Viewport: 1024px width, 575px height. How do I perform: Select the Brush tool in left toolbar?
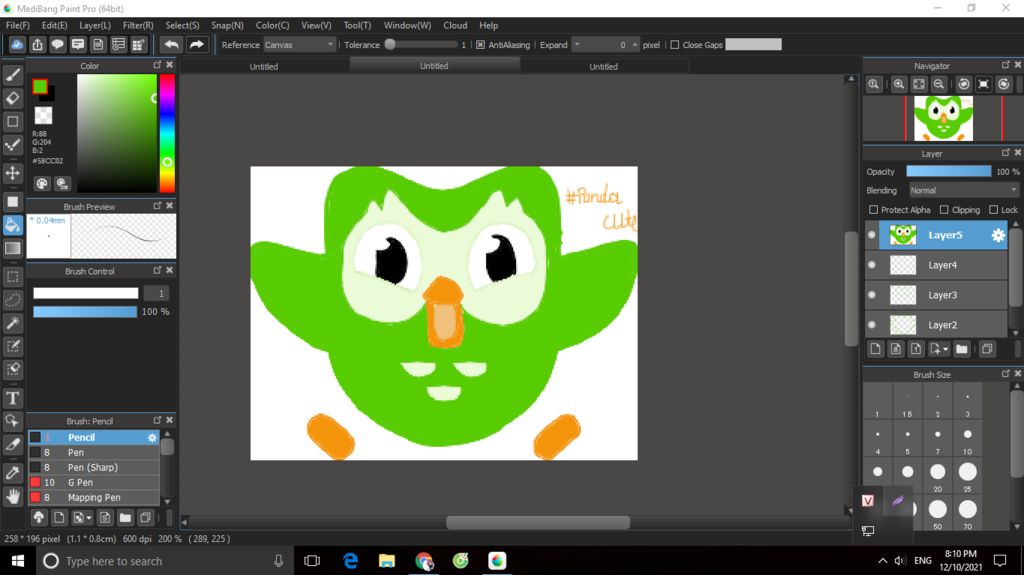(x=12, y=75)
